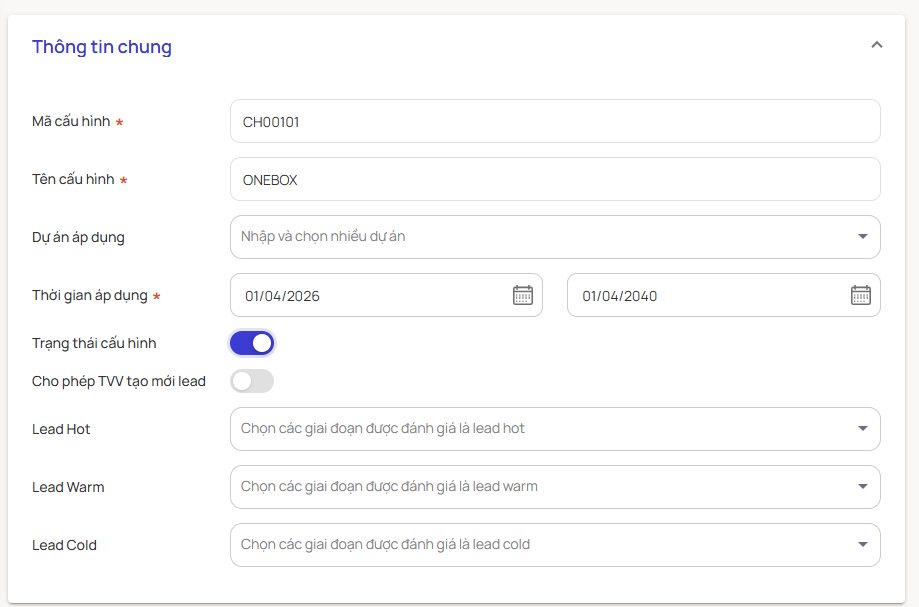919x607 pixels.
Task: Expand the Lead Warm dropdown arrow
Action: (x=863, y=487)
